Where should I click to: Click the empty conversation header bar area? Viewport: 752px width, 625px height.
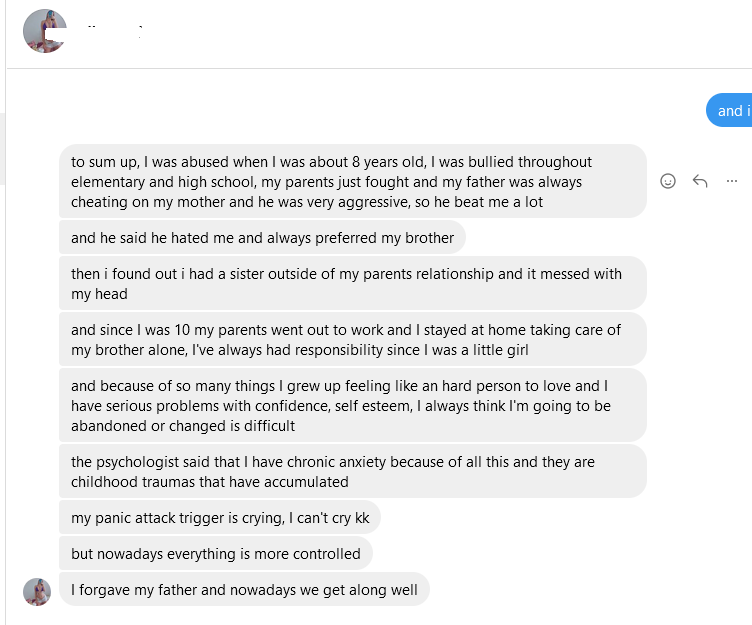click(x=450, y=34)
